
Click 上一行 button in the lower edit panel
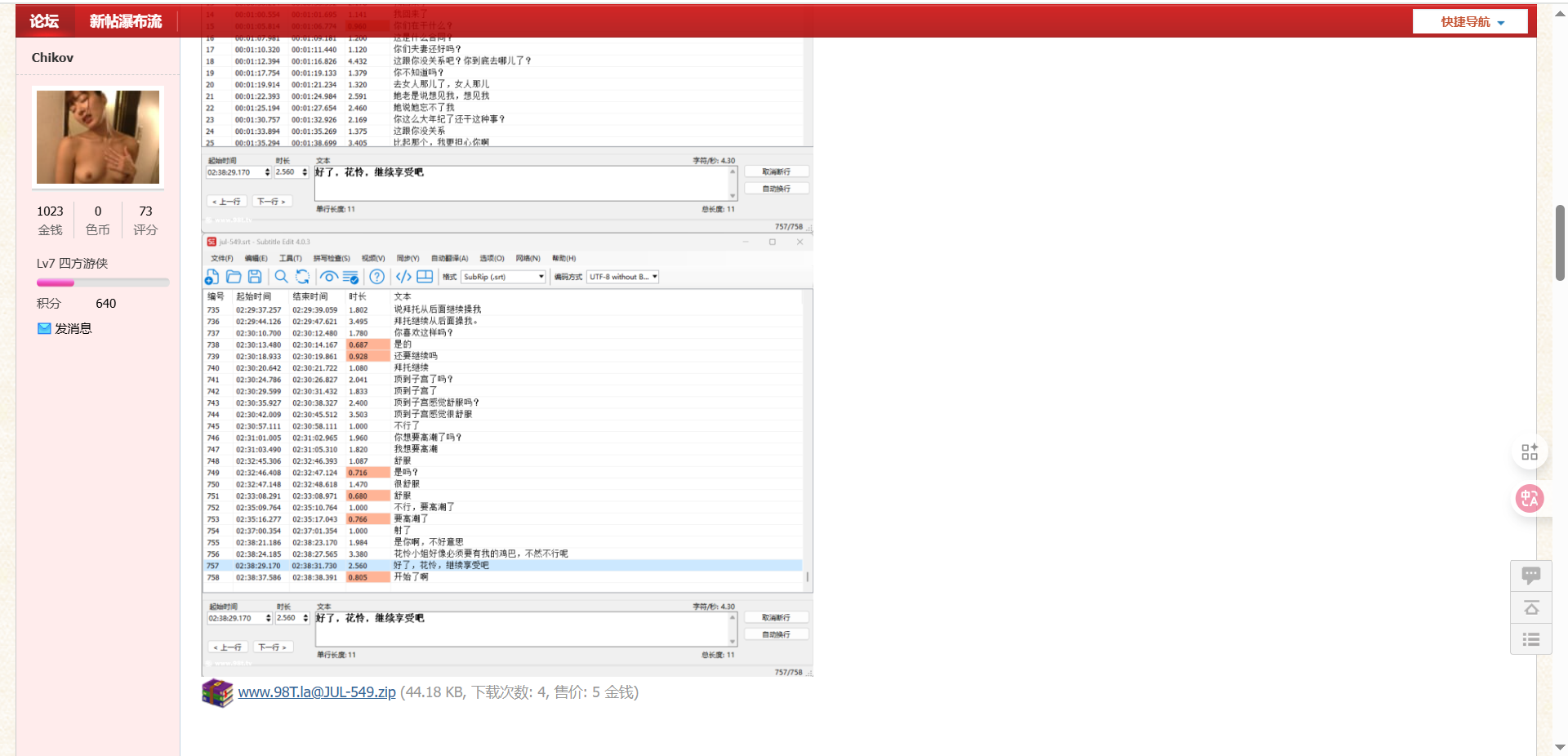click(x=227, y=647)
